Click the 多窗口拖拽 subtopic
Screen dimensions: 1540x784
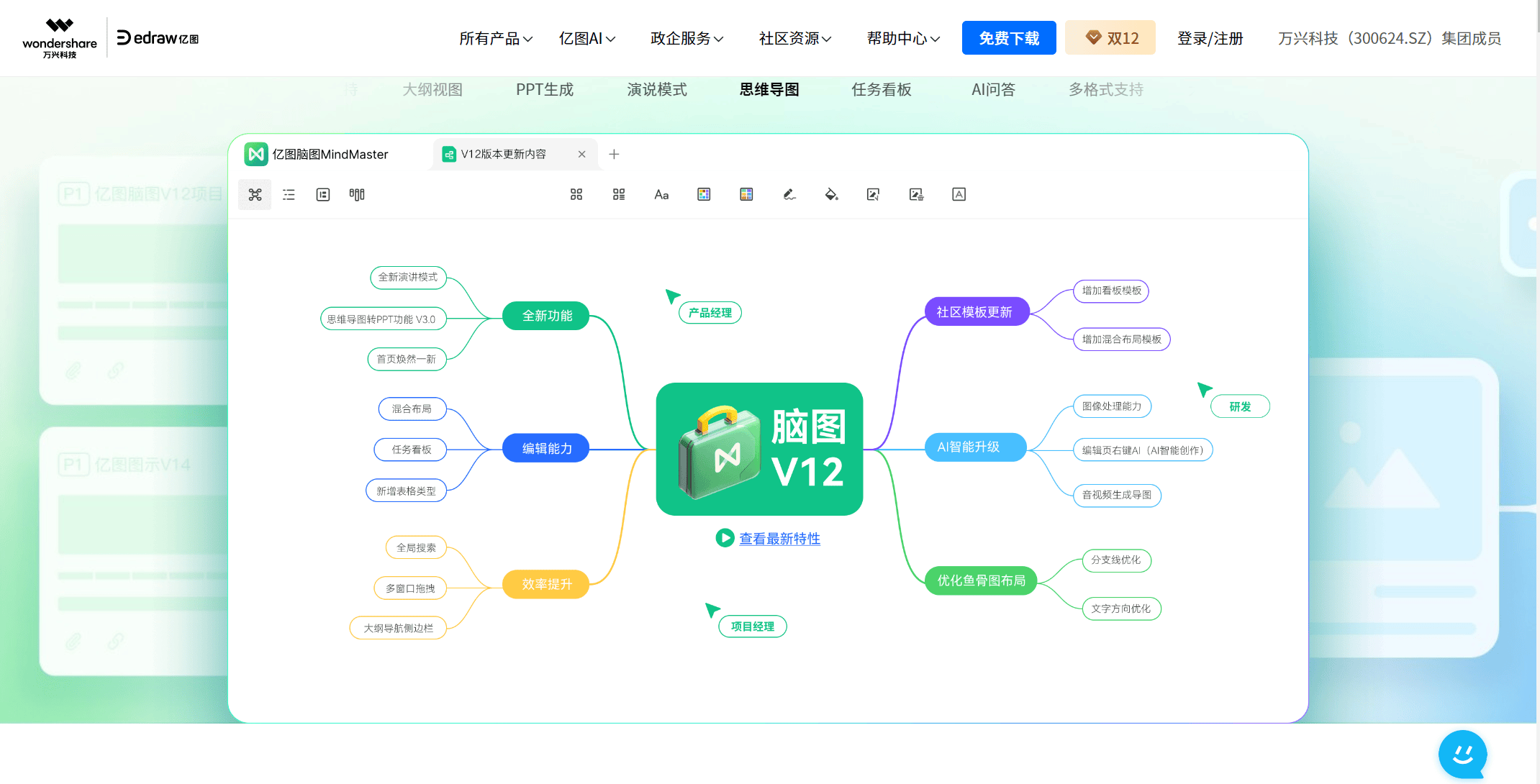click(410, 588)
